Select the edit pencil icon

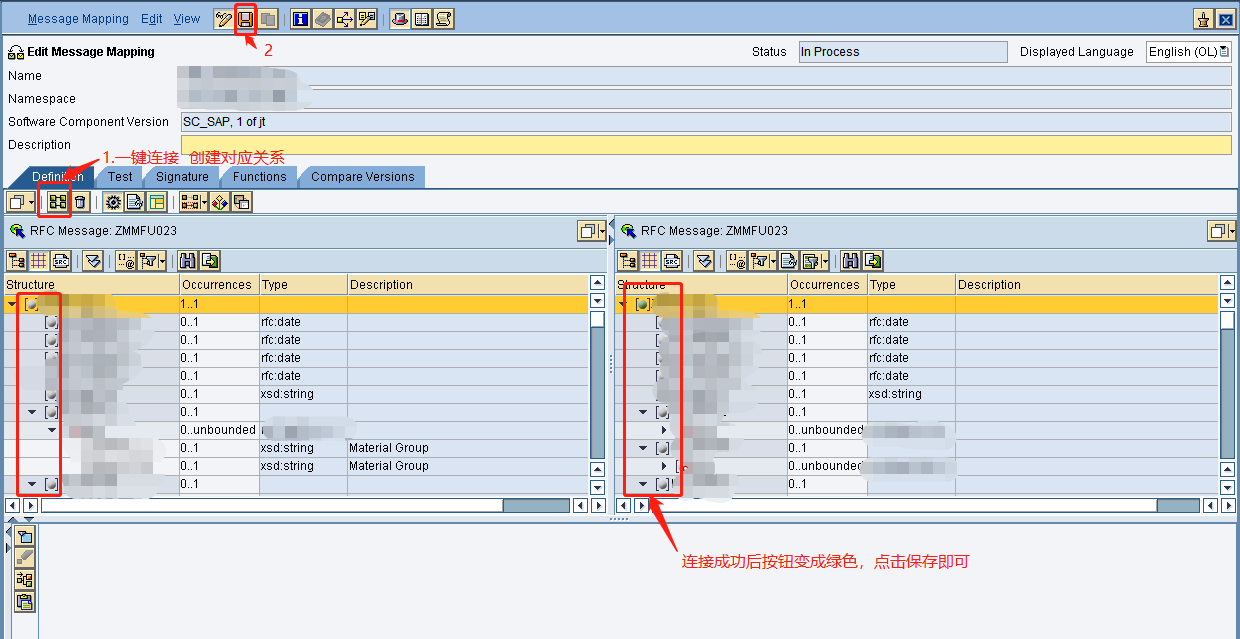pyautogui.click(x=223, y=19)
